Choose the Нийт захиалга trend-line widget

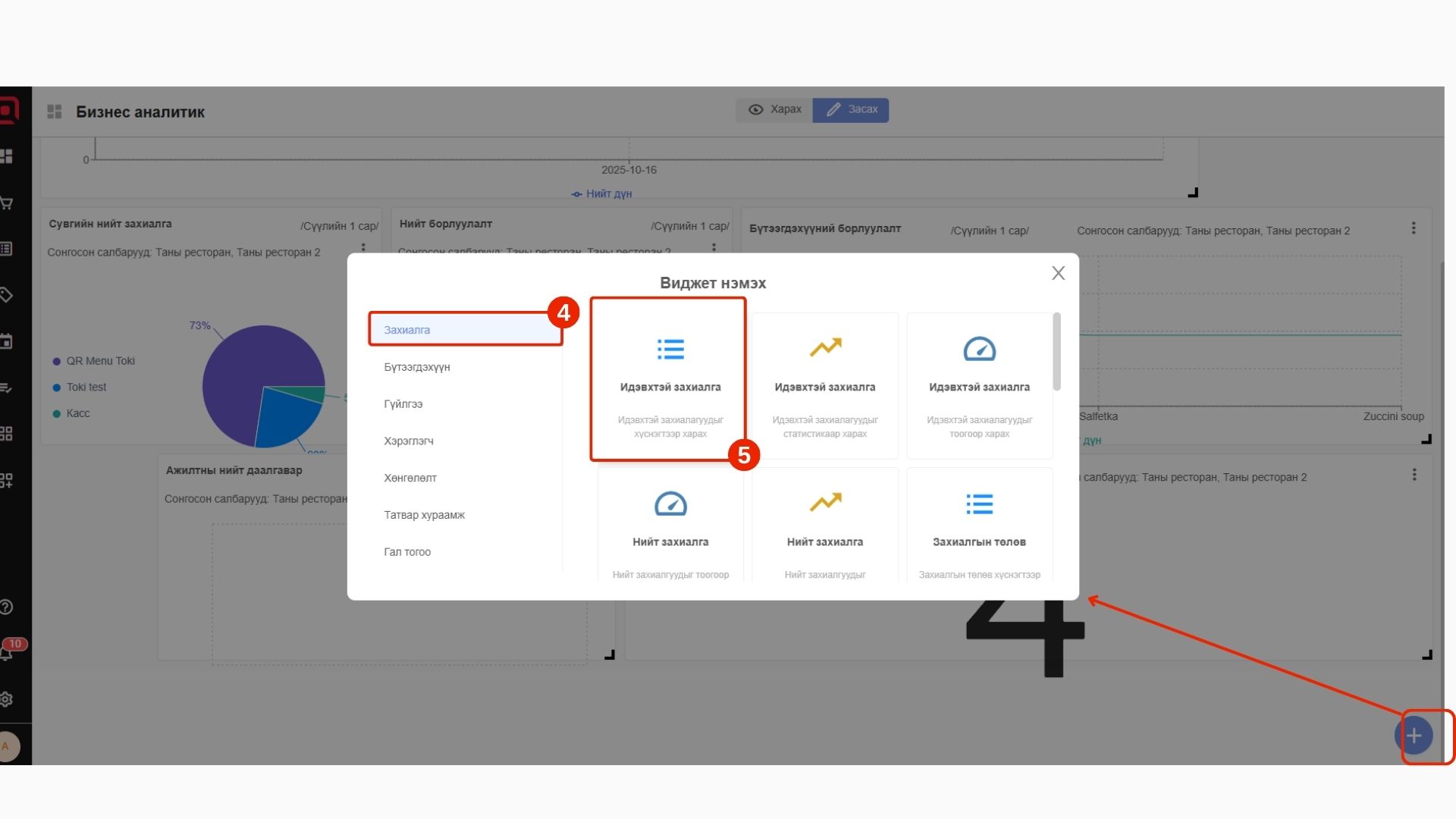point(825,525)
